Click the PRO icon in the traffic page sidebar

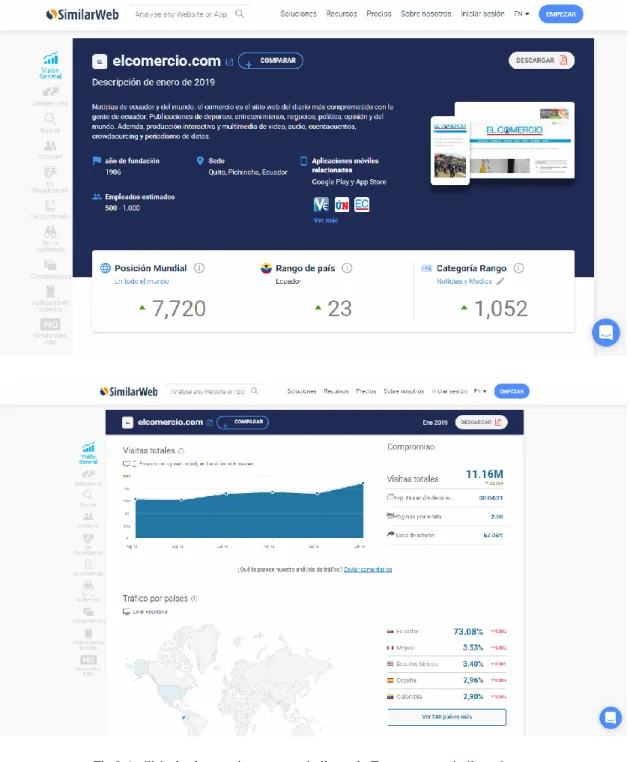click(x=88, y=660)
